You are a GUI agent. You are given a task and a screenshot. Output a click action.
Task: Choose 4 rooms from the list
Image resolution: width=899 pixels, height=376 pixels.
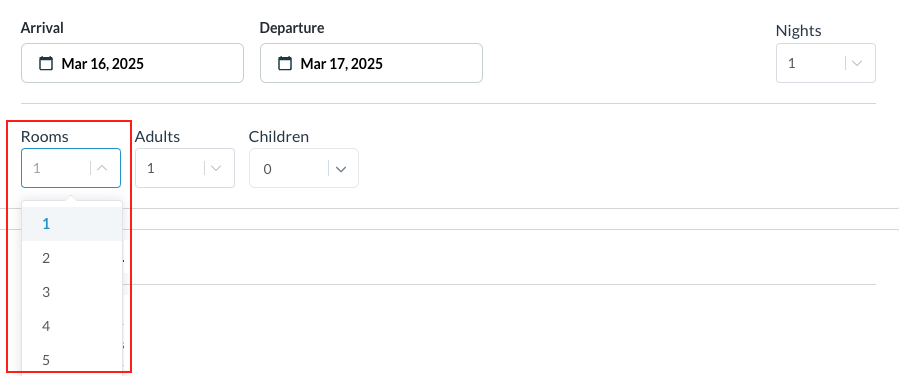click(x=72, y=326)
